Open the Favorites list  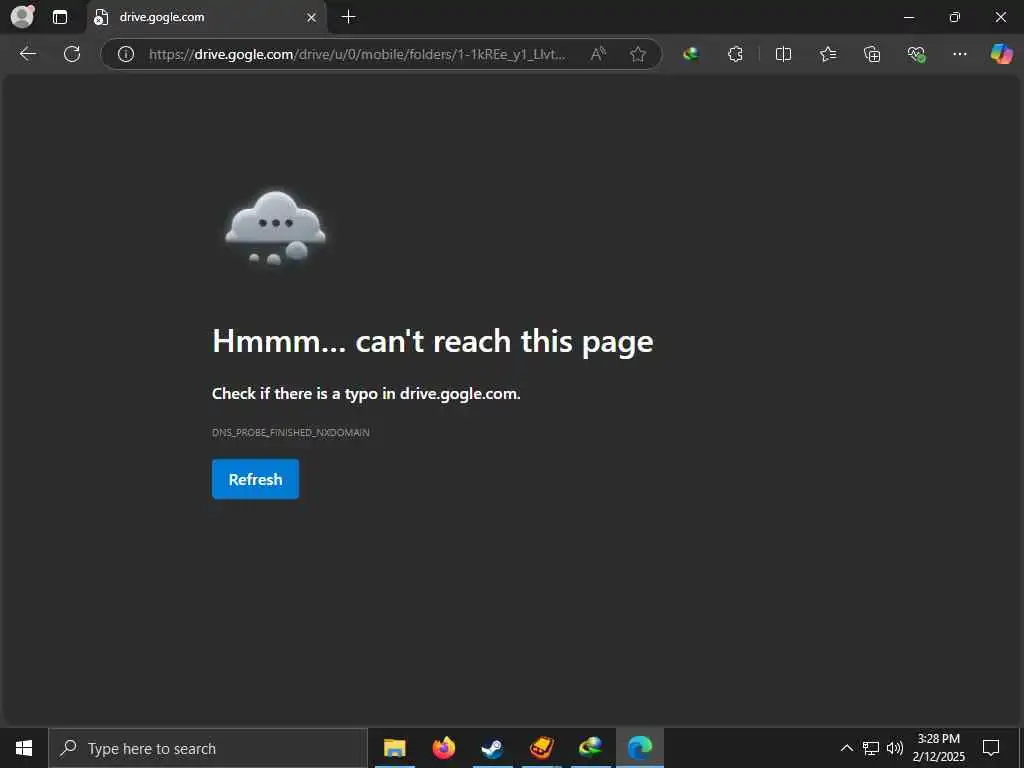click(827, 54)
